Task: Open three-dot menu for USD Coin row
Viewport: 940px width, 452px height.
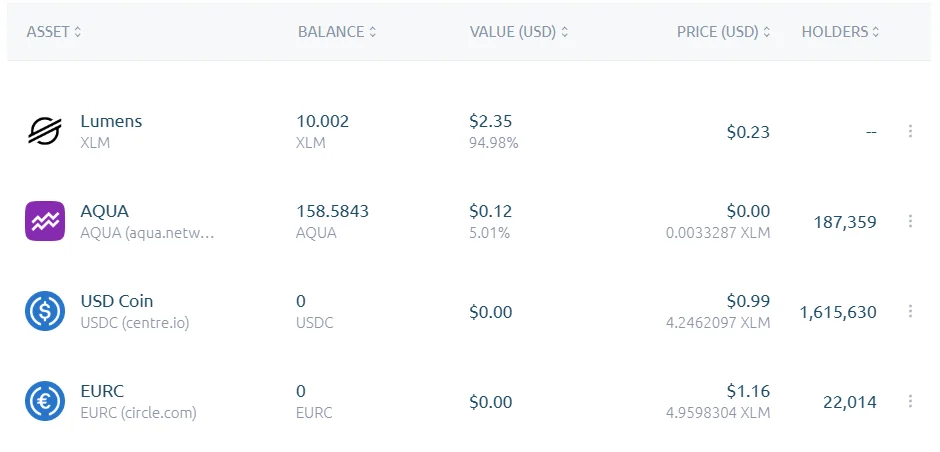Action: point(910,311)
